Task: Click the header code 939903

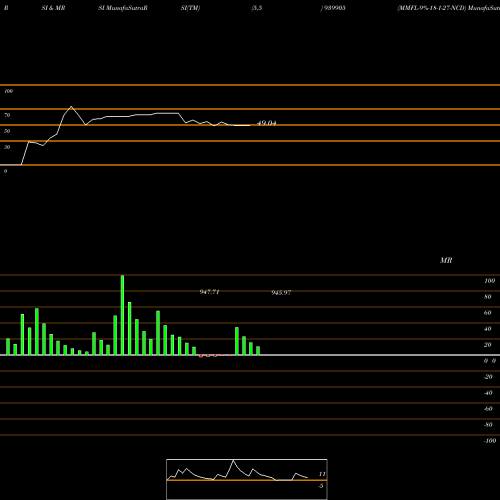Action: [334, 8]
